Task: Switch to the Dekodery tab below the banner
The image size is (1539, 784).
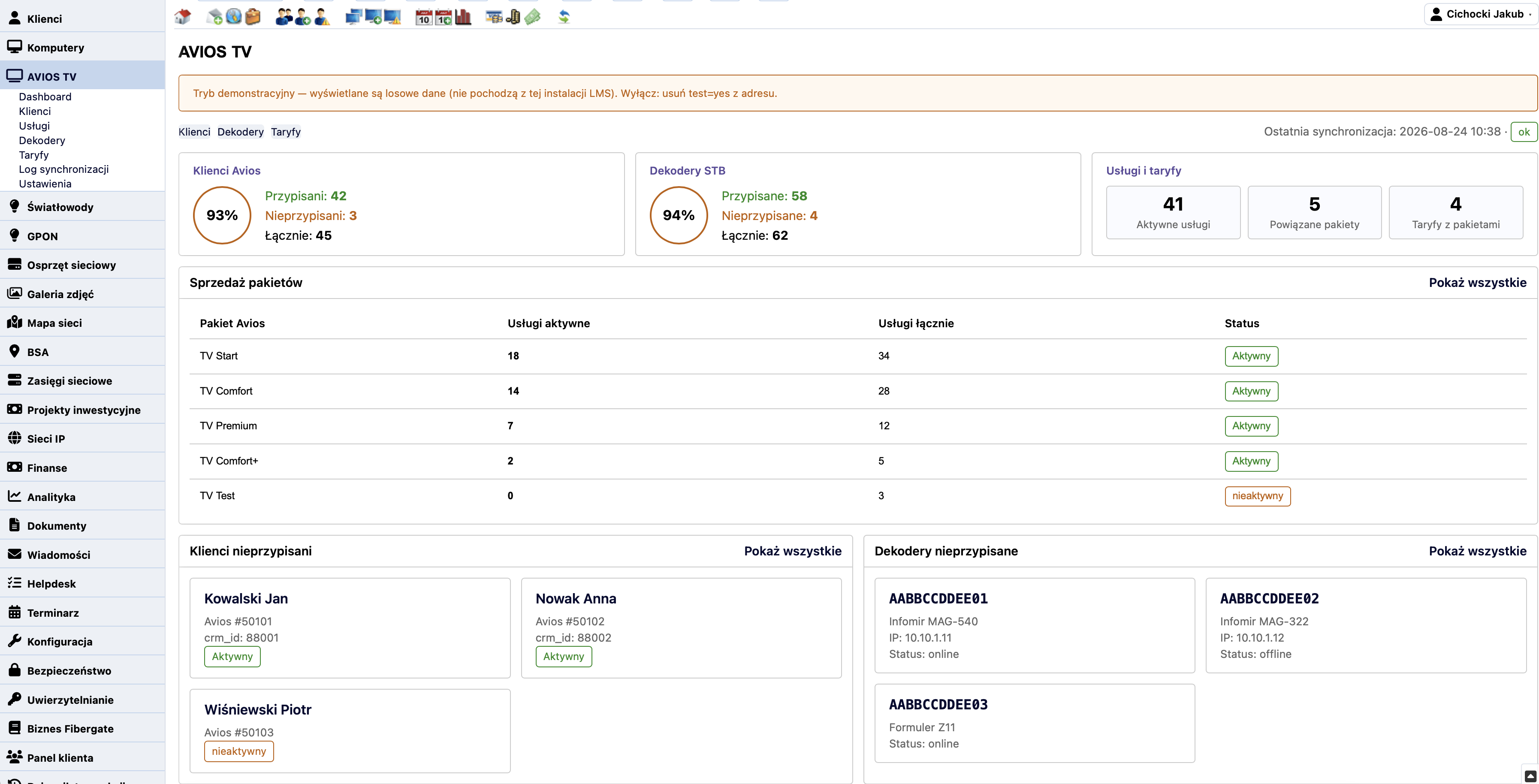Action: pos(240,132)
